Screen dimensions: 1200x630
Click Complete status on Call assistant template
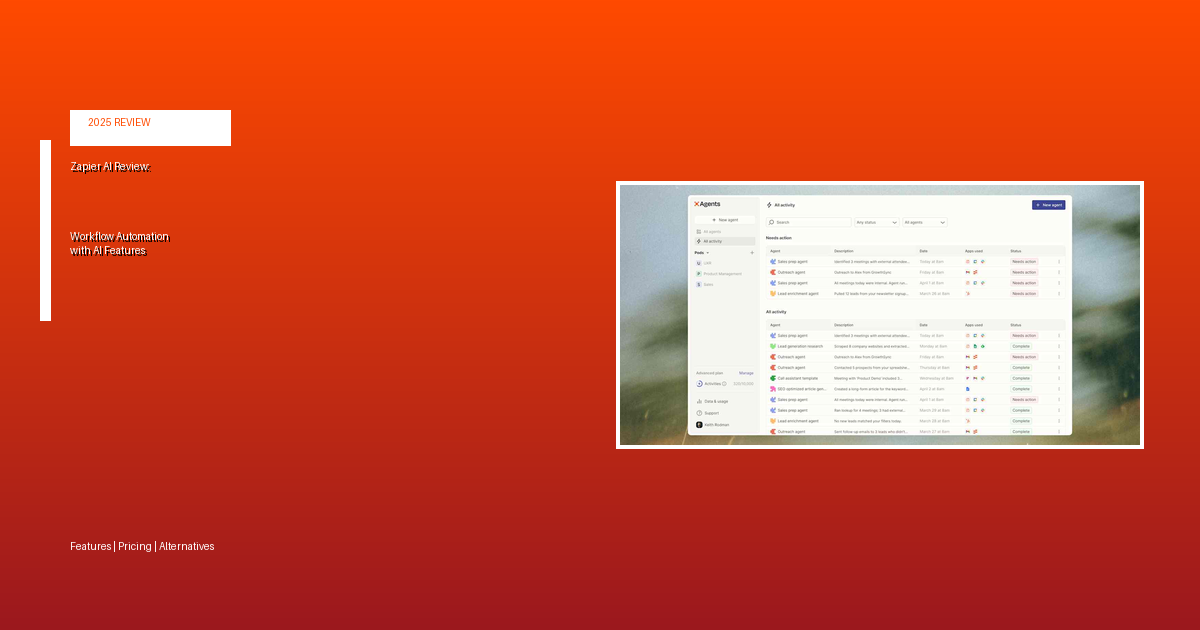click(1021, 378)
